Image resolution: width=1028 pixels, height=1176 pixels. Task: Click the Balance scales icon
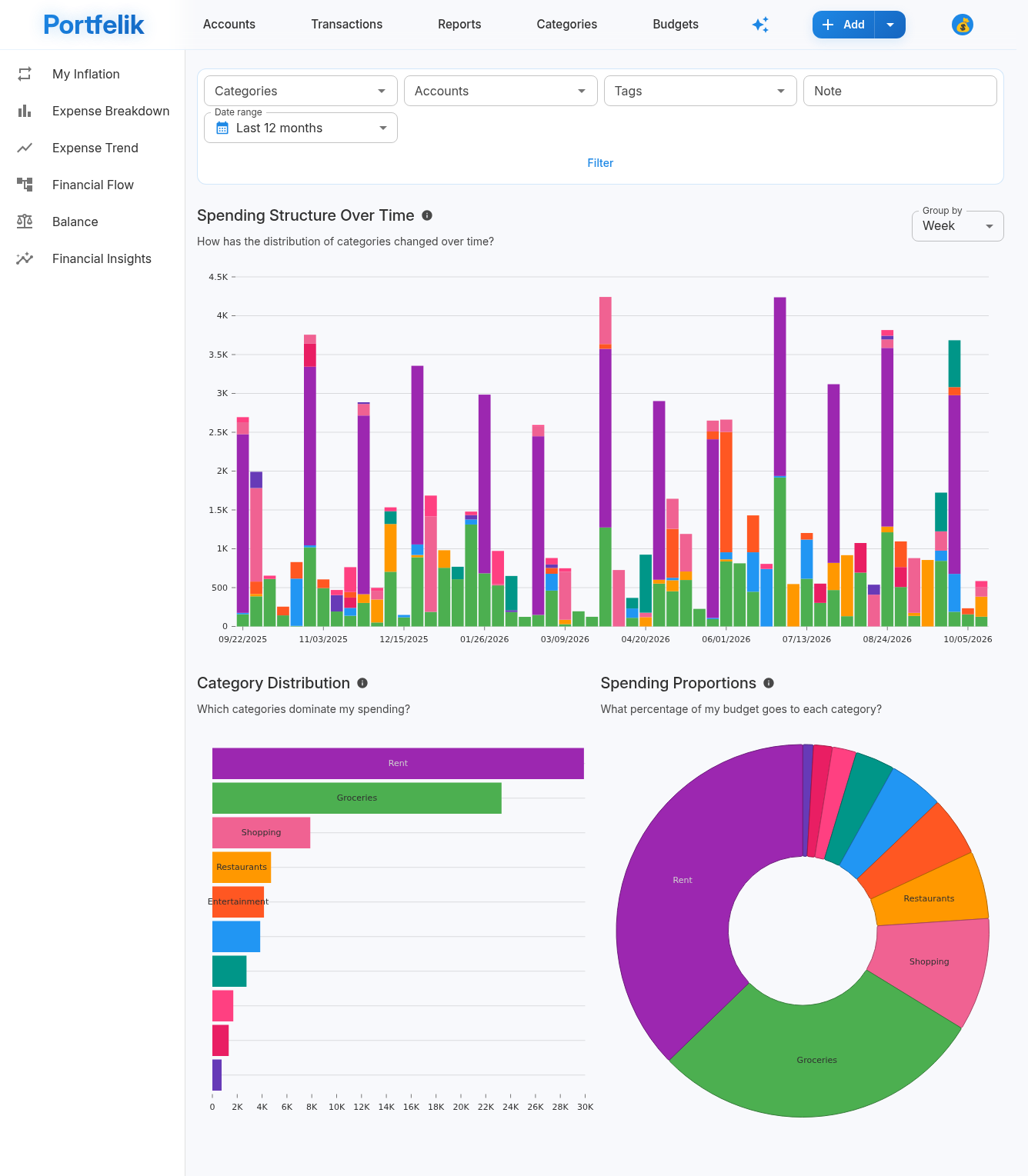(25, 222)
